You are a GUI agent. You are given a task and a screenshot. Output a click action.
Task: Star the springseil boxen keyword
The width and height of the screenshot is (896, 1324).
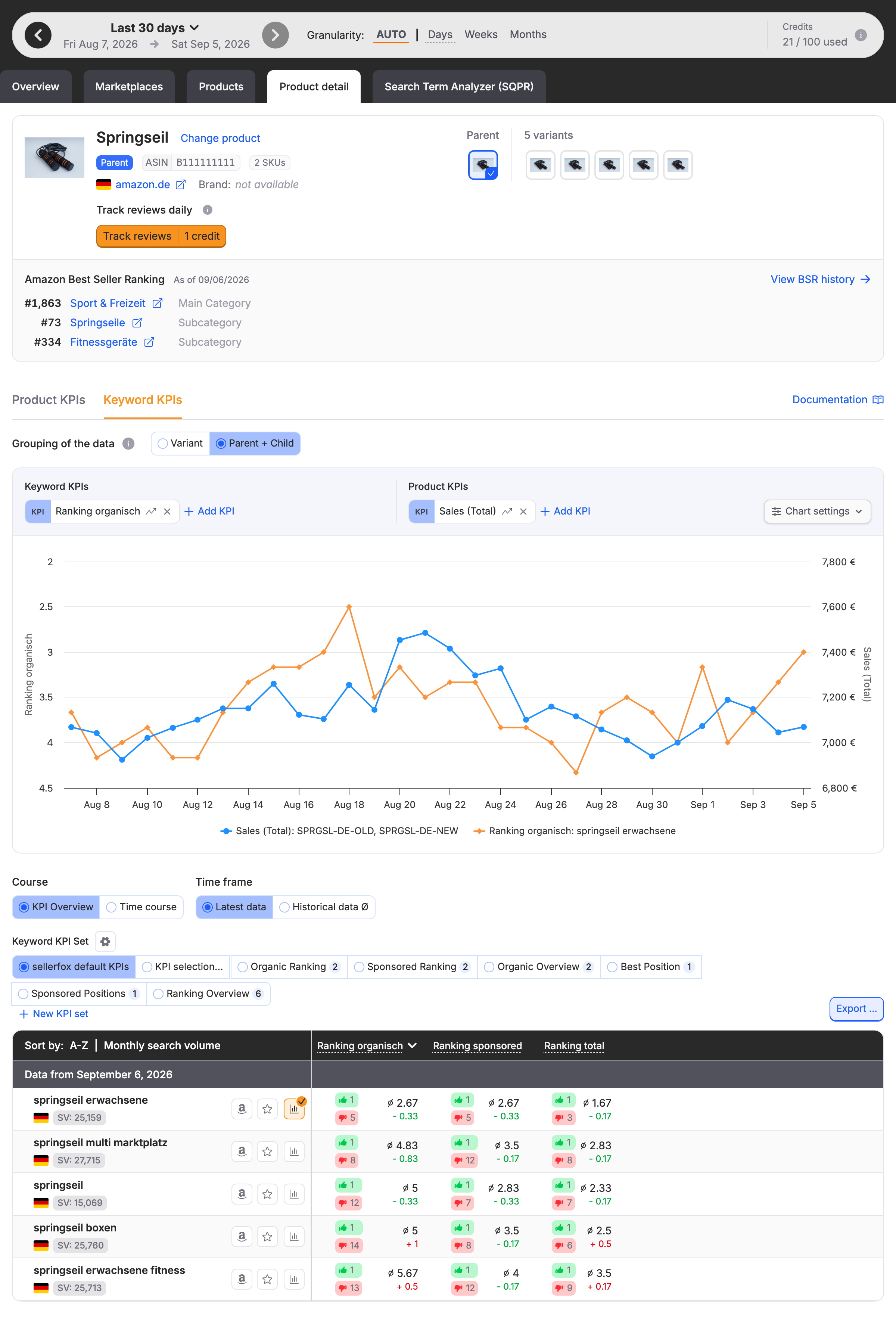(x=267, y=1237)
